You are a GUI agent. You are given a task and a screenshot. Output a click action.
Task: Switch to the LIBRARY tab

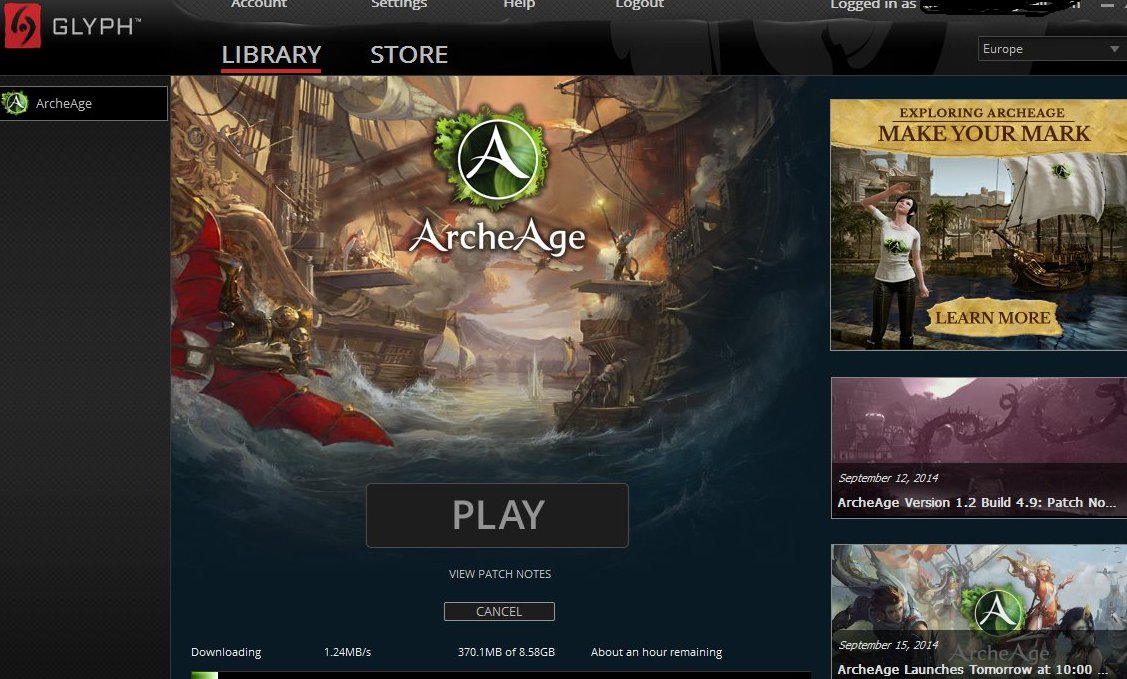tap(271, 55)
